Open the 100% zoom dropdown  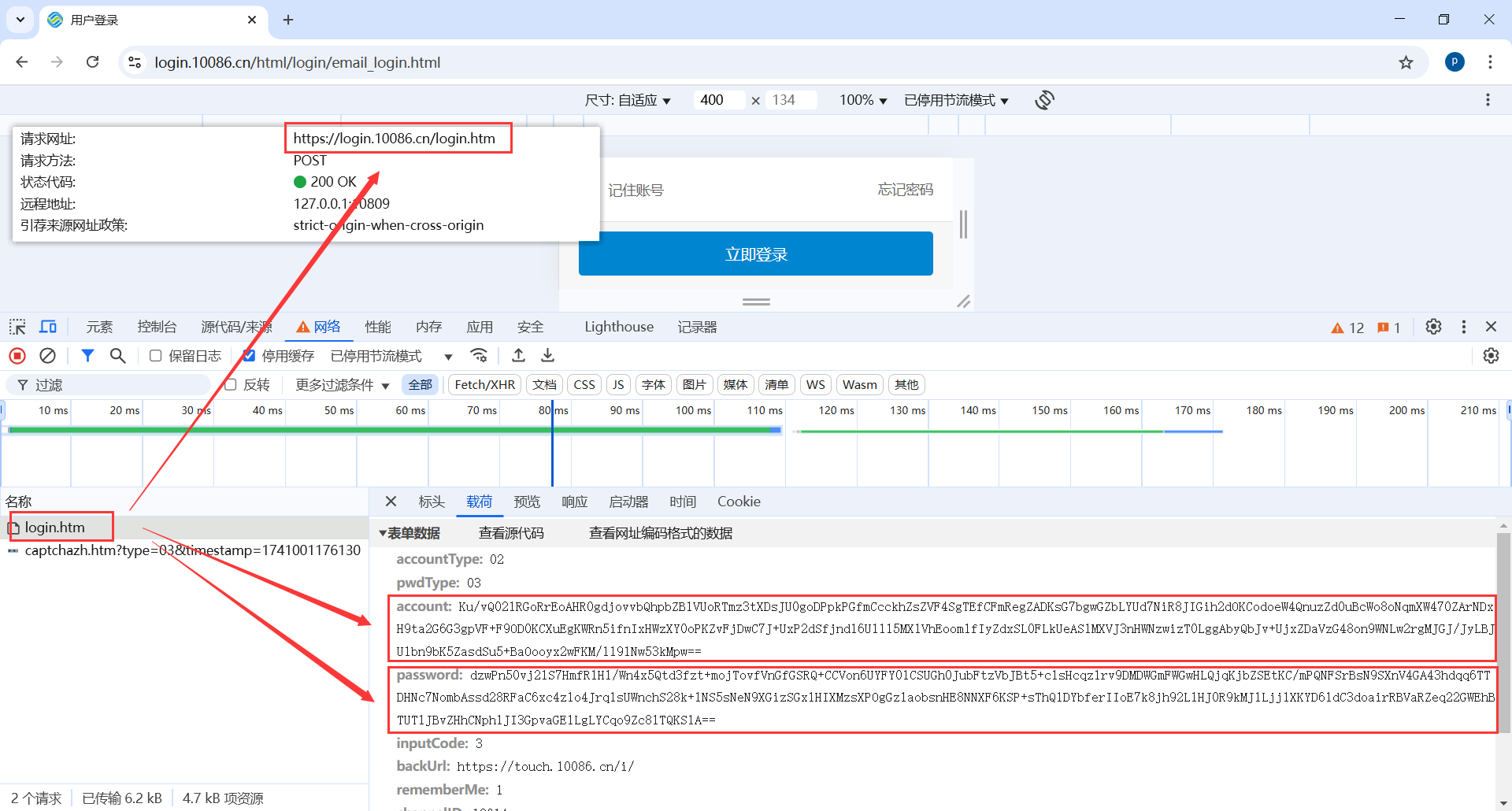coord(863,100)
